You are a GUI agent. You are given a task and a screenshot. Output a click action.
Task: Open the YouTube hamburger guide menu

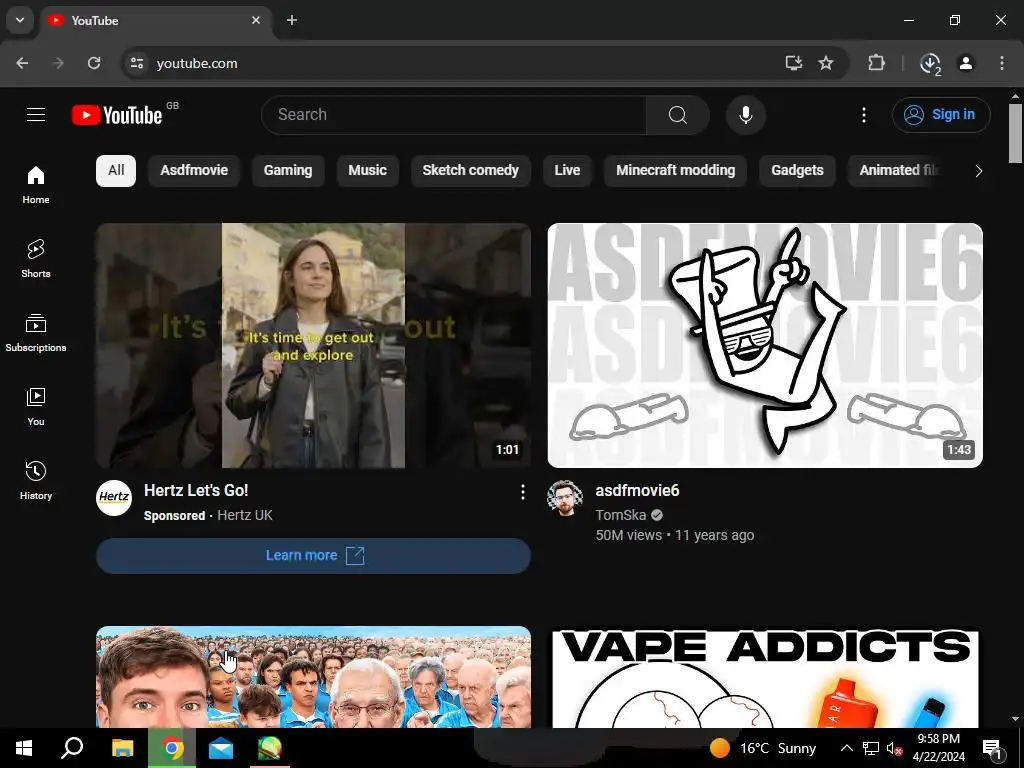click(x=36, y=115)
